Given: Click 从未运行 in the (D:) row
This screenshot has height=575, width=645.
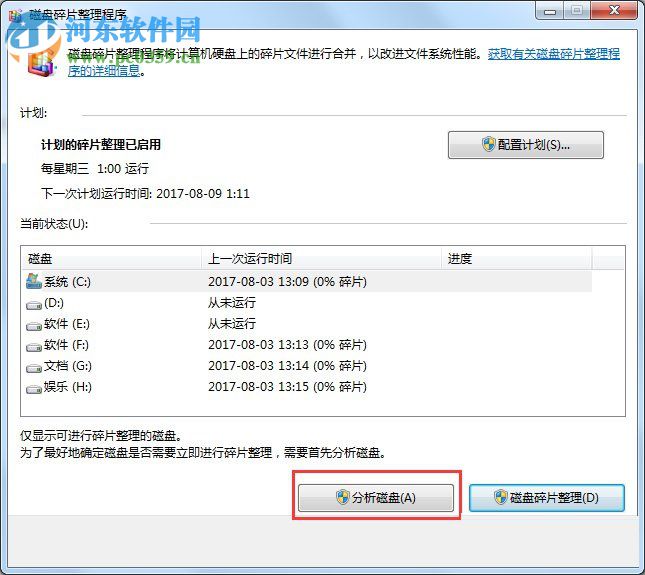Looking at the screenshot, I should [232, 303].
